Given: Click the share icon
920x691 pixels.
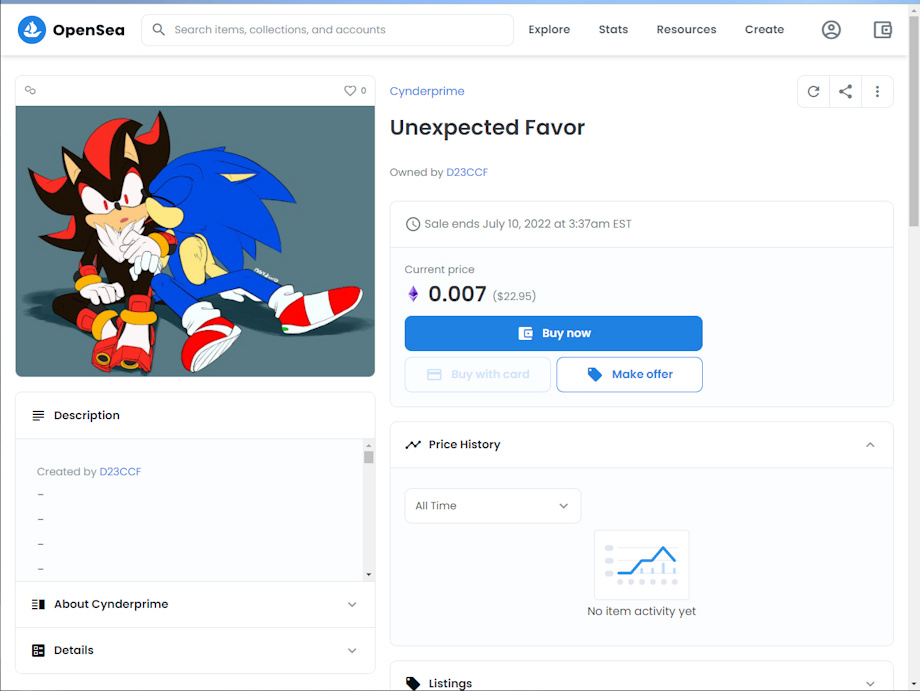Looking at the screenshot, I should (x=845, y=92).
